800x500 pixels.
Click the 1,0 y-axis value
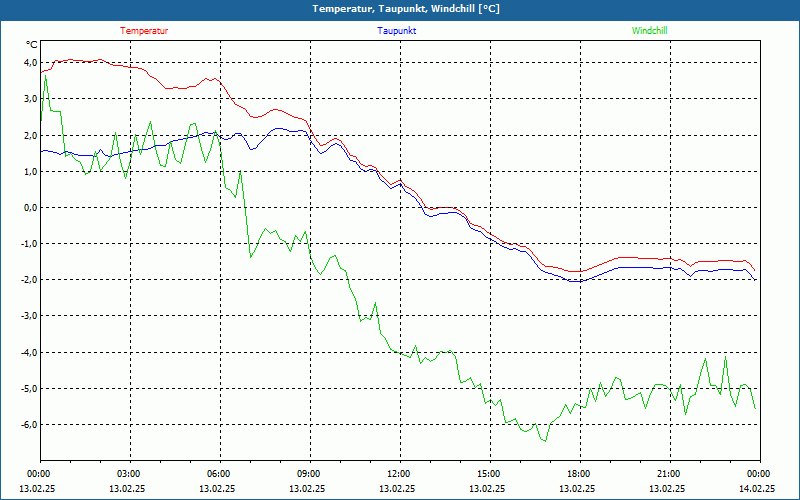32,171
